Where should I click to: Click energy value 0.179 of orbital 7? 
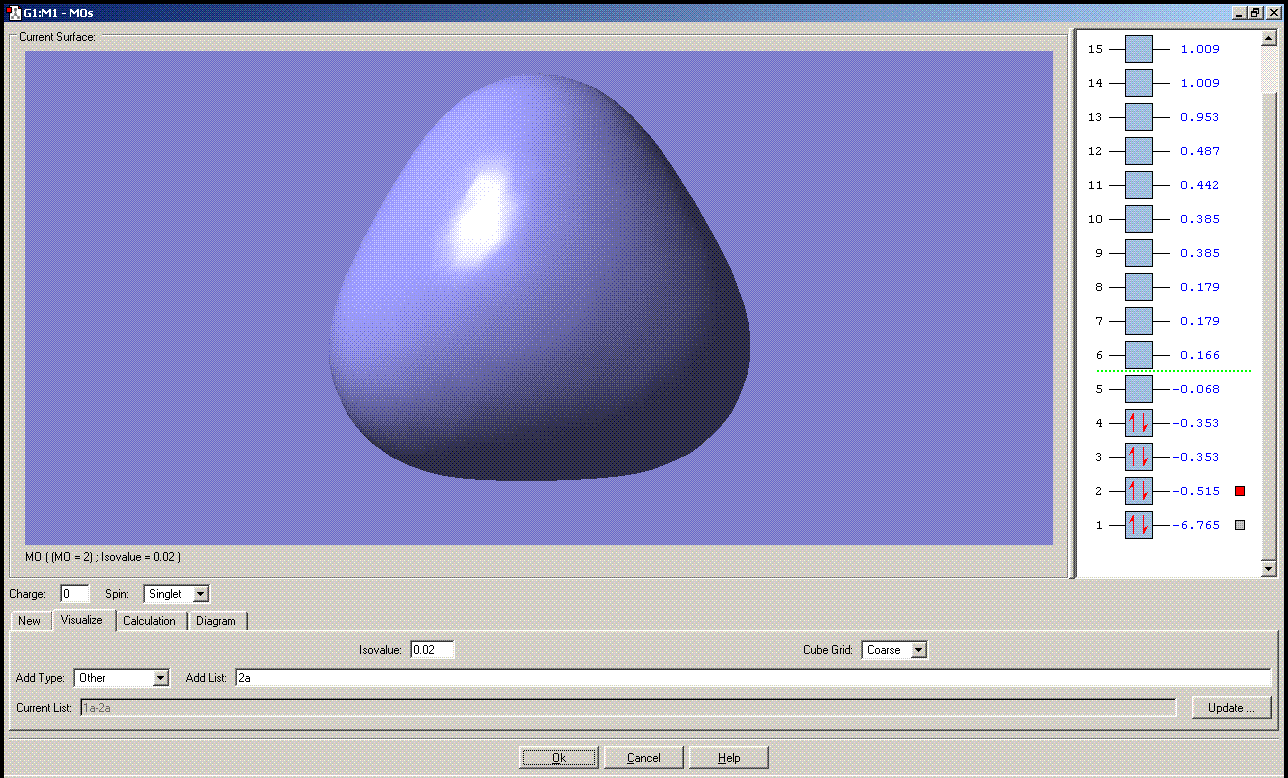(x=1200, y=321)
